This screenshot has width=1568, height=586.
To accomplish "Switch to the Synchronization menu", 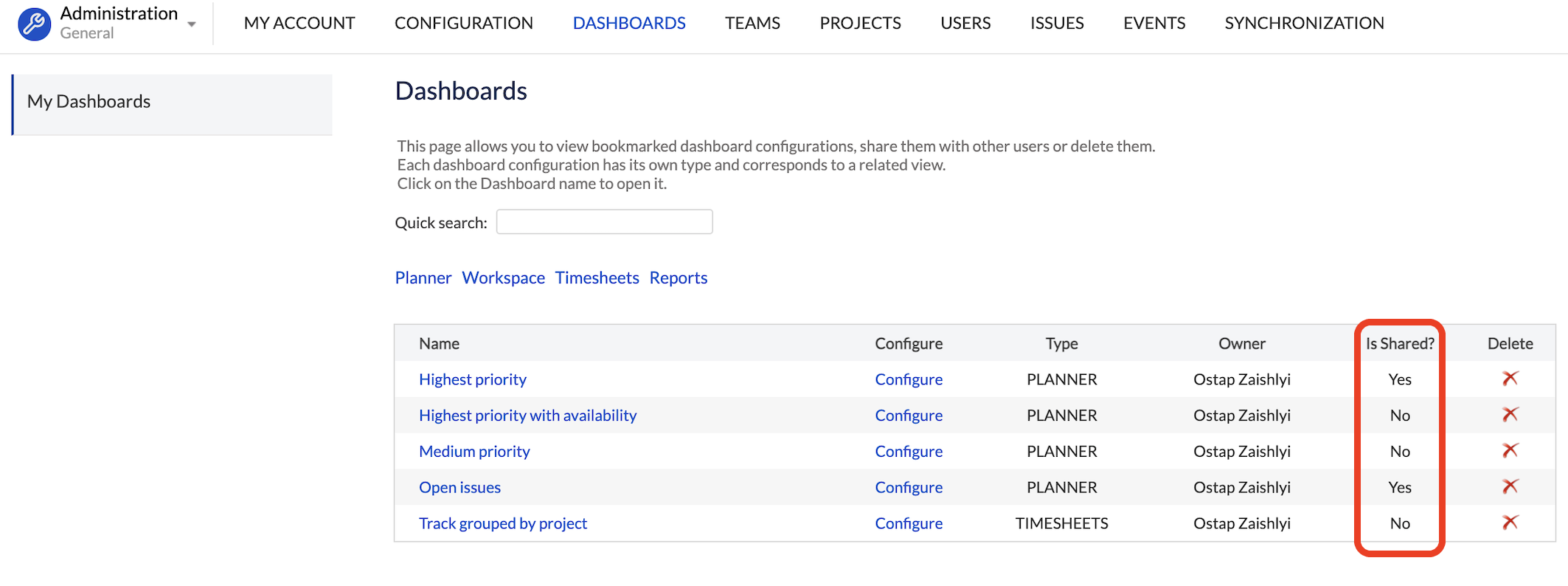I will point(1304,24).
